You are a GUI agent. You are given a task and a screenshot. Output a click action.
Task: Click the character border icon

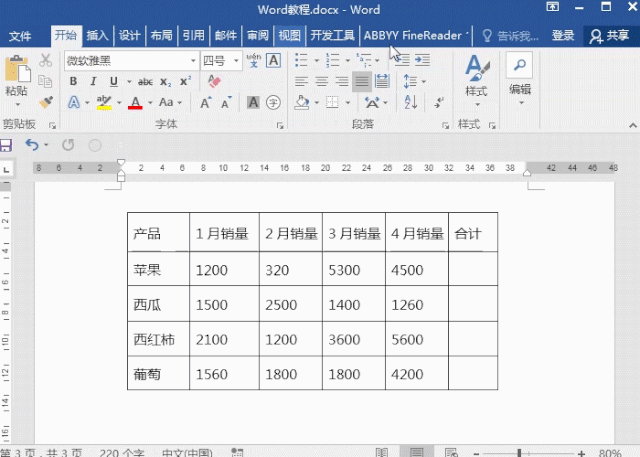(x=273, y=61)
